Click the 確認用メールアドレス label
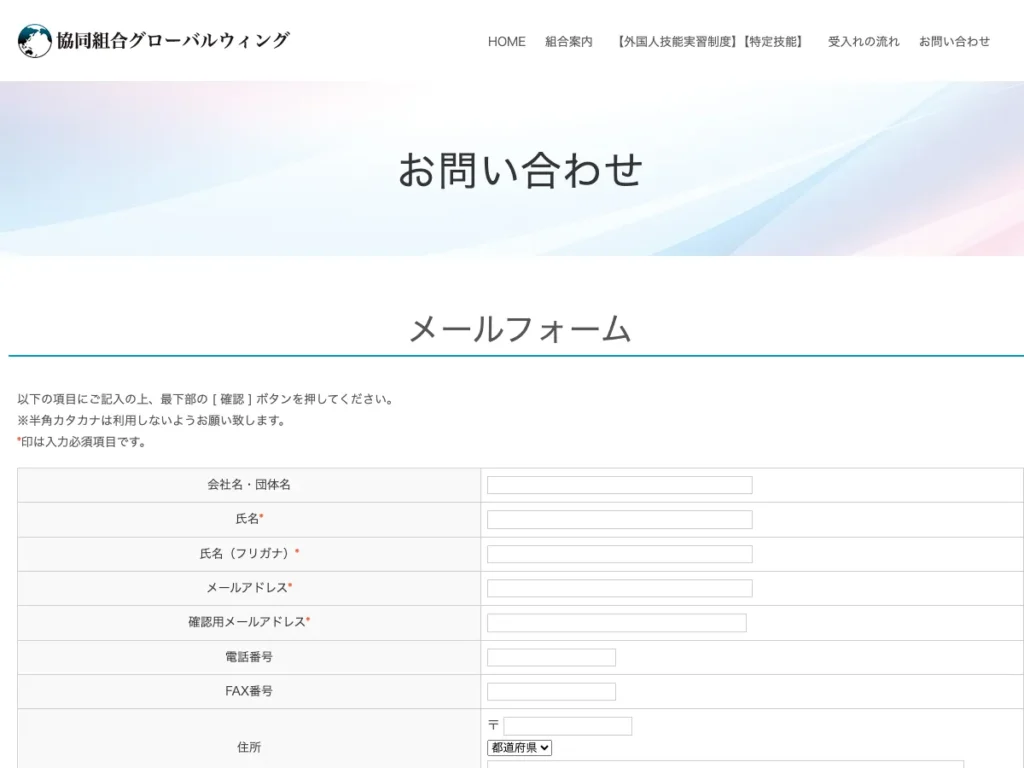 tap(249, 622)
